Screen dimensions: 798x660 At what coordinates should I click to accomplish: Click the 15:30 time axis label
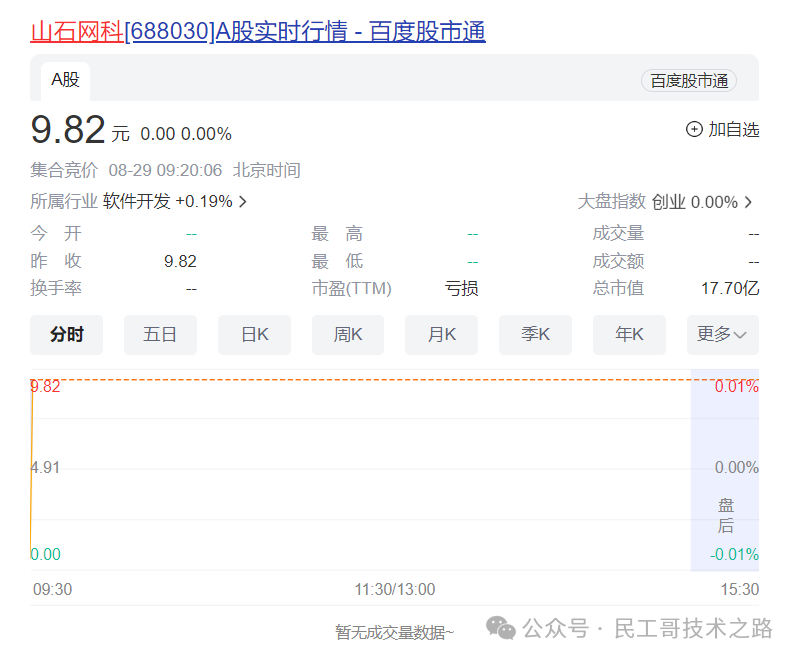[x=739, y=589]
